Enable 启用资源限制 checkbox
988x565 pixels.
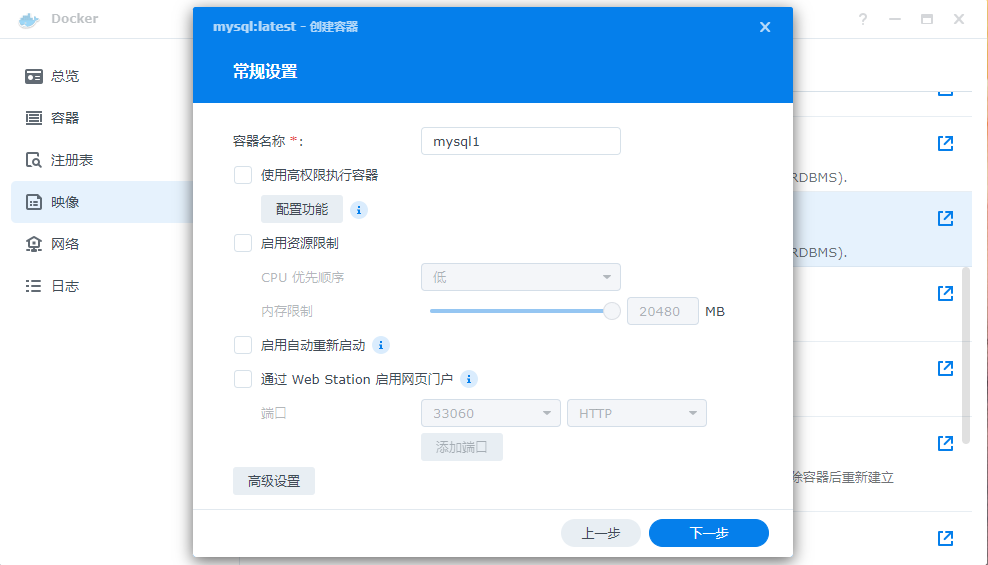[x=243, y=243]
